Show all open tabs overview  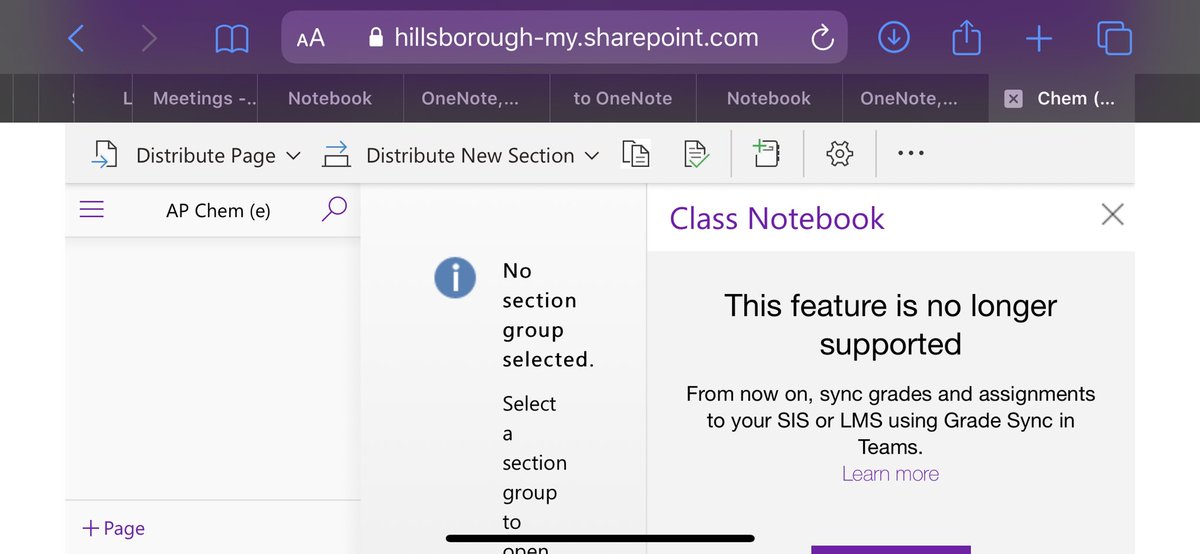(1114, 38)
